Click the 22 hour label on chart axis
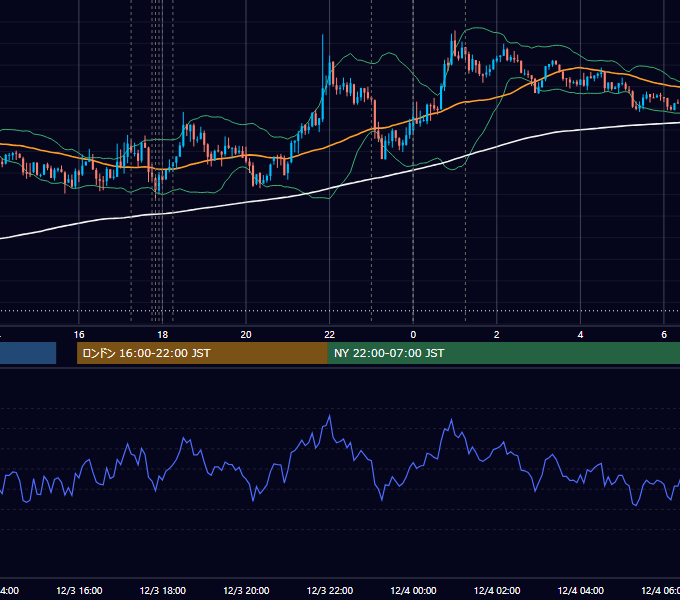This screenshot has width=680, height=600. 330,335
